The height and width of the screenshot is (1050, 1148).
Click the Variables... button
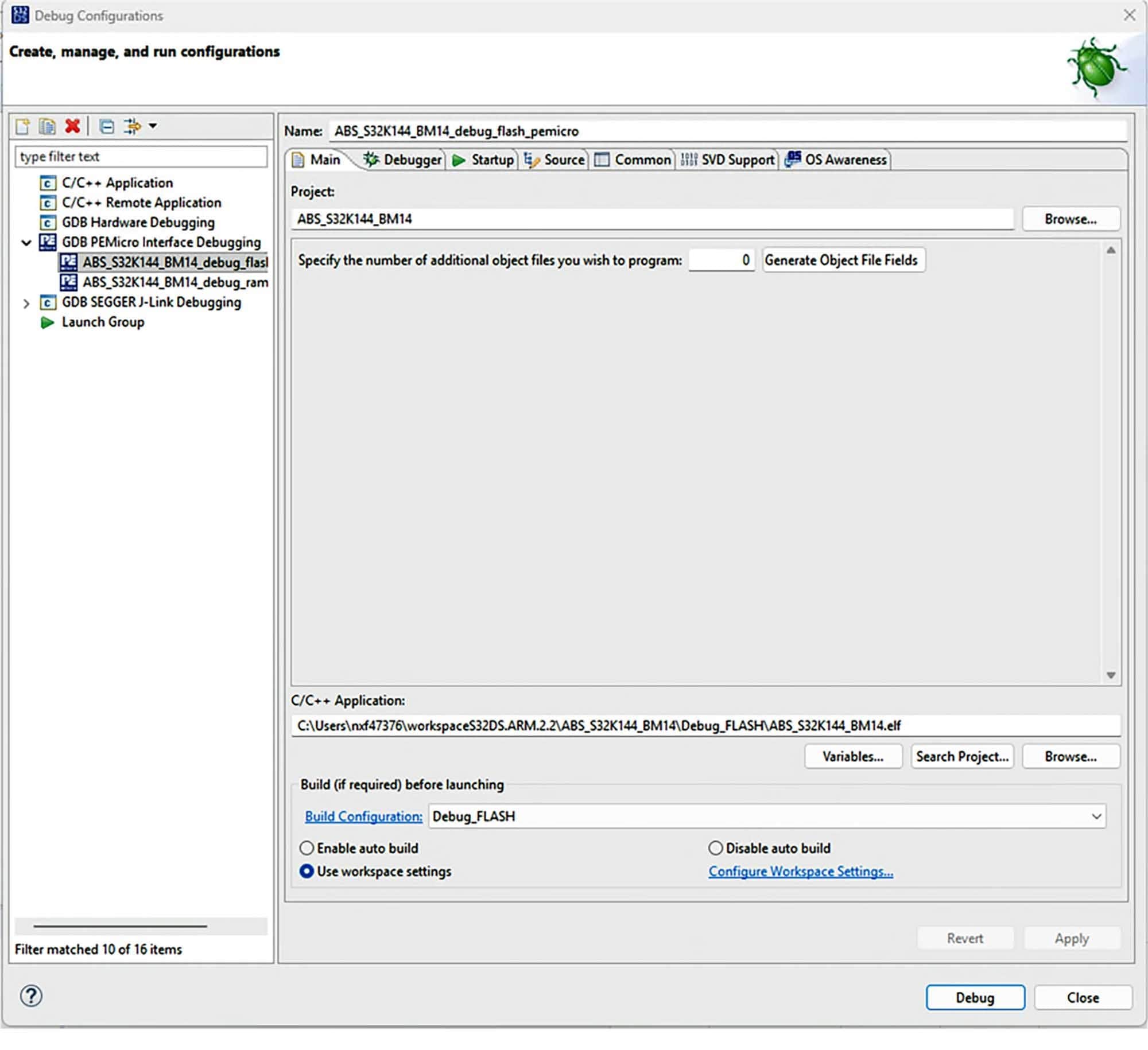(x=853, y=756)
